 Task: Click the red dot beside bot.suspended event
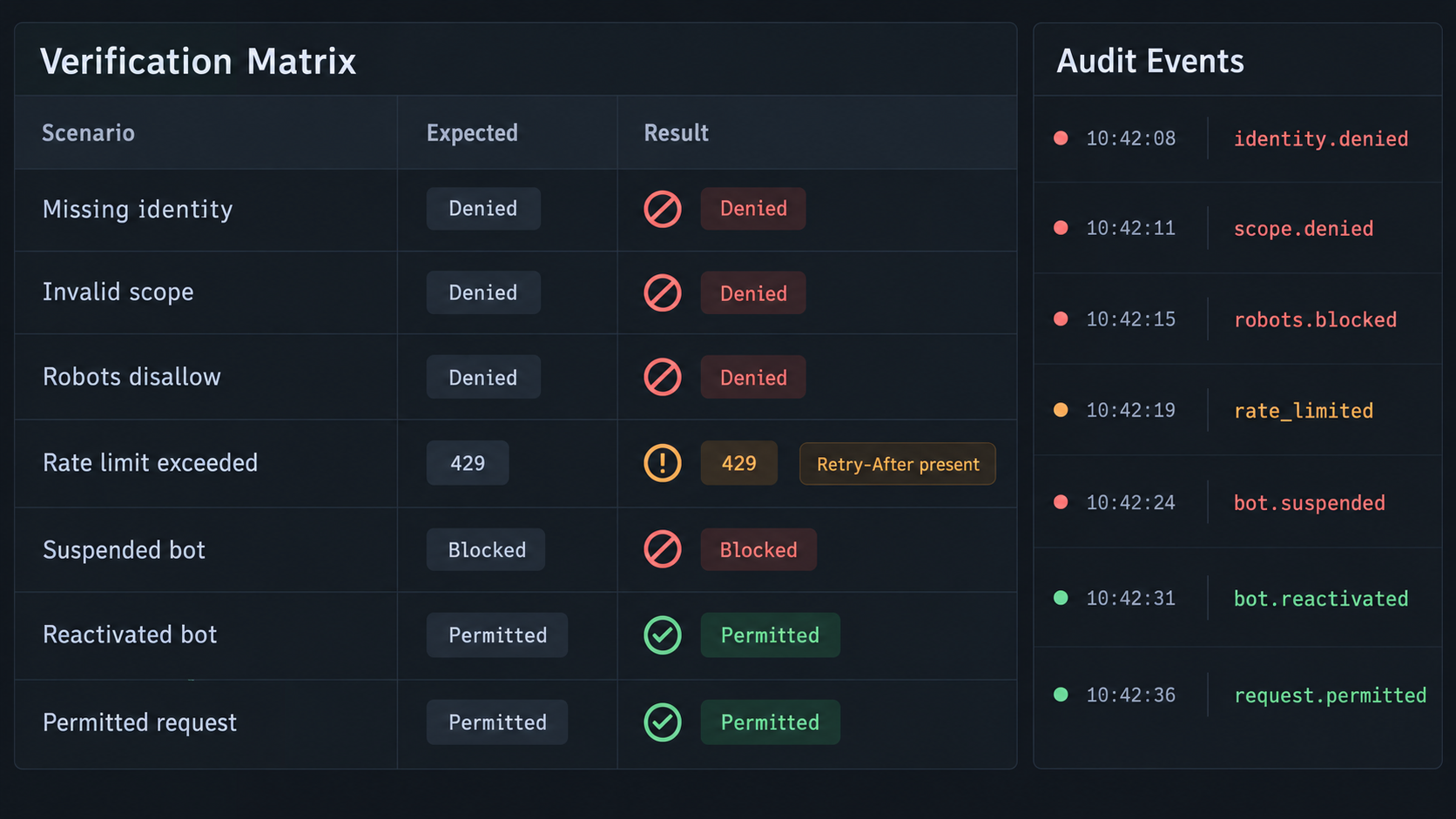coord(1061,502)
